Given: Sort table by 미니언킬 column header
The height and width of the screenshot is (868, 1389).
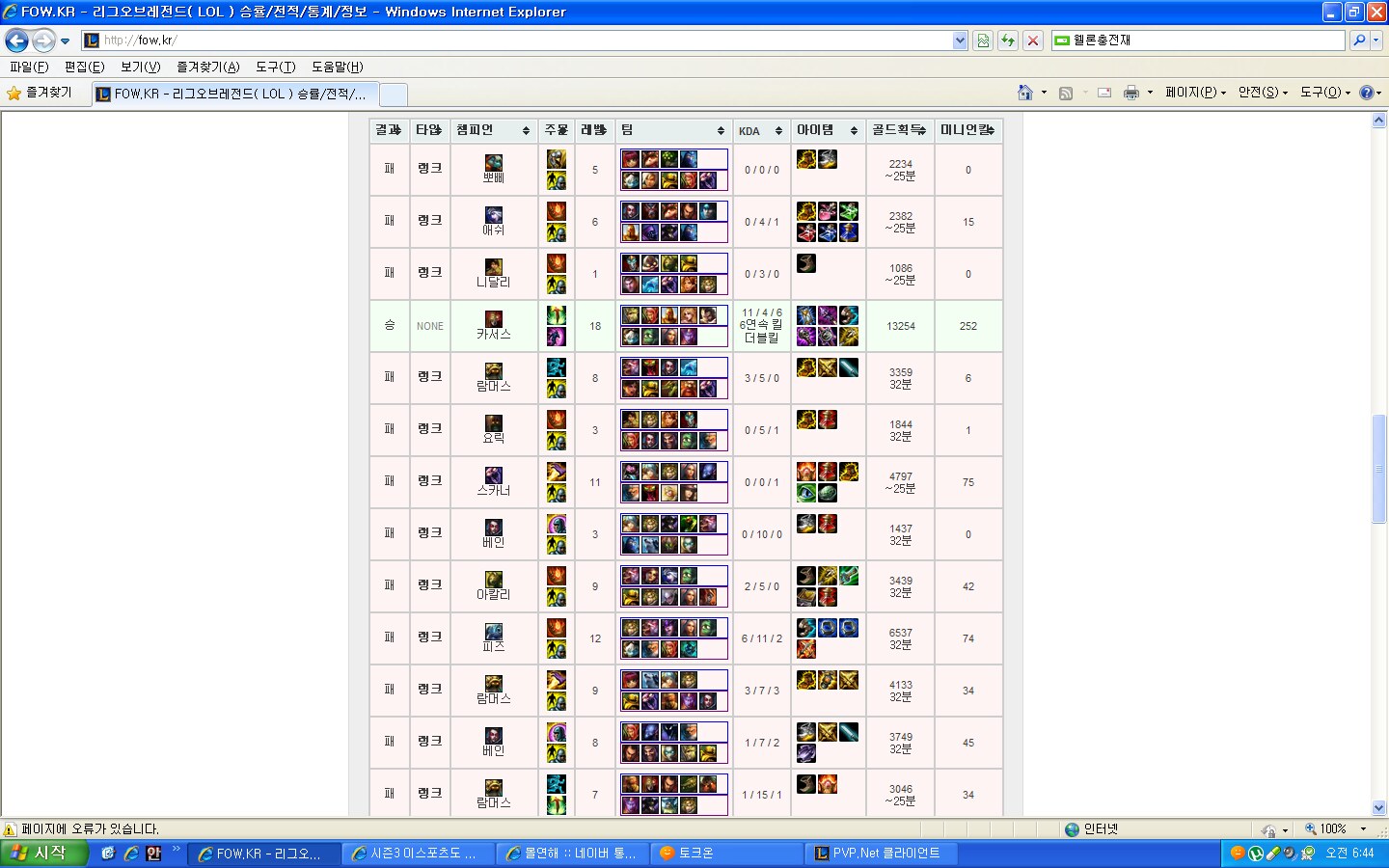Looking at the screenshot, I should 968,130.
